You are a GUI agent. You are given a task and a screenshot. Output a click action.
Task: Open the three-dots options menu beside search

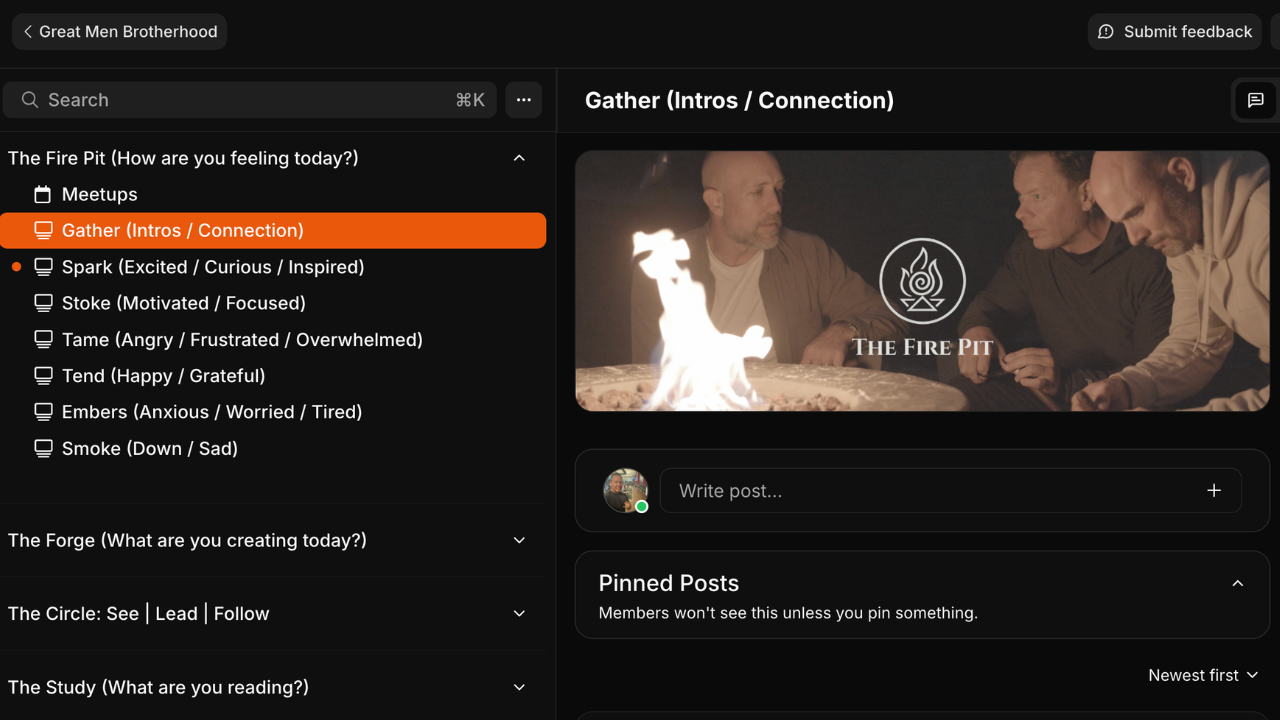523,100
